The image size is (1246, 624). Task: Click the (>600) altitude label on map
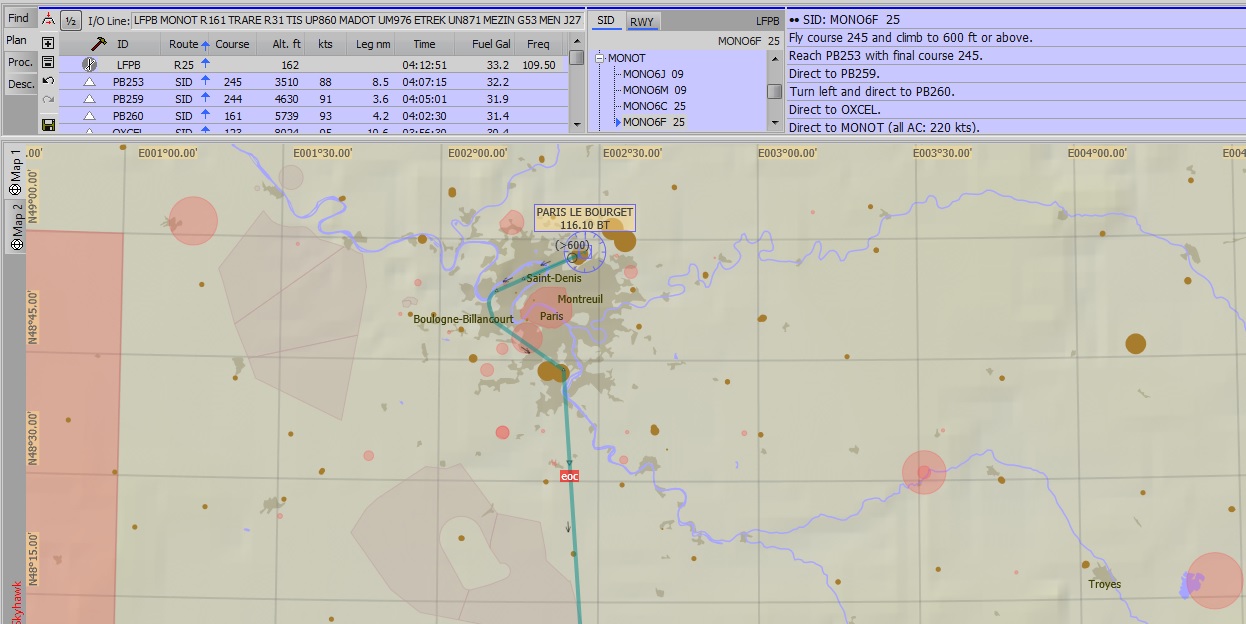click(x=573, y=245)
